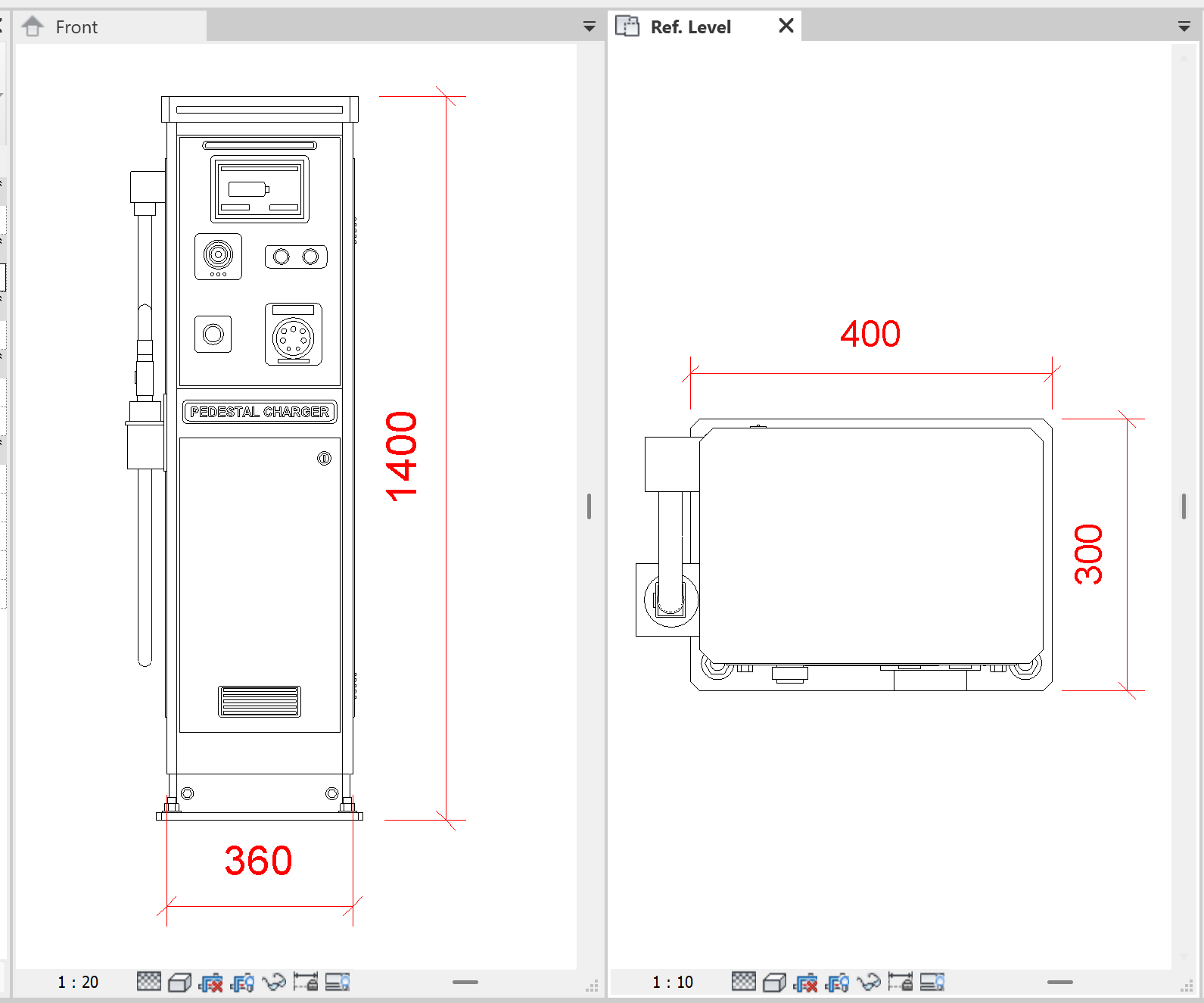Select the 300 dimension text

(x=1089, y=554)
